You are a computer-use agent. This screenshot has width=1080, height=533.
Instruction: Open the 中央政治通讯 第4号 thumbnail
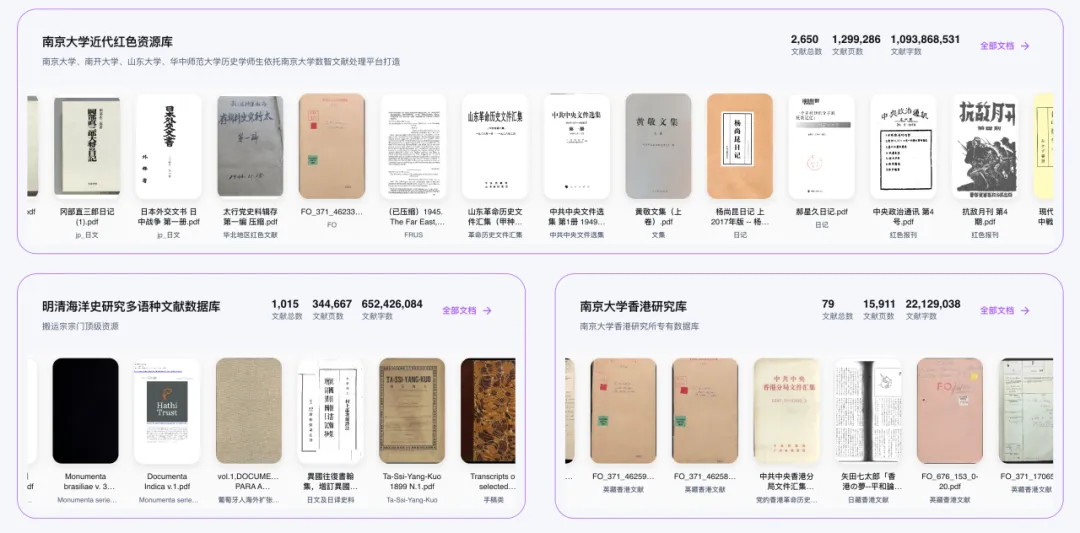coord(903,147)
